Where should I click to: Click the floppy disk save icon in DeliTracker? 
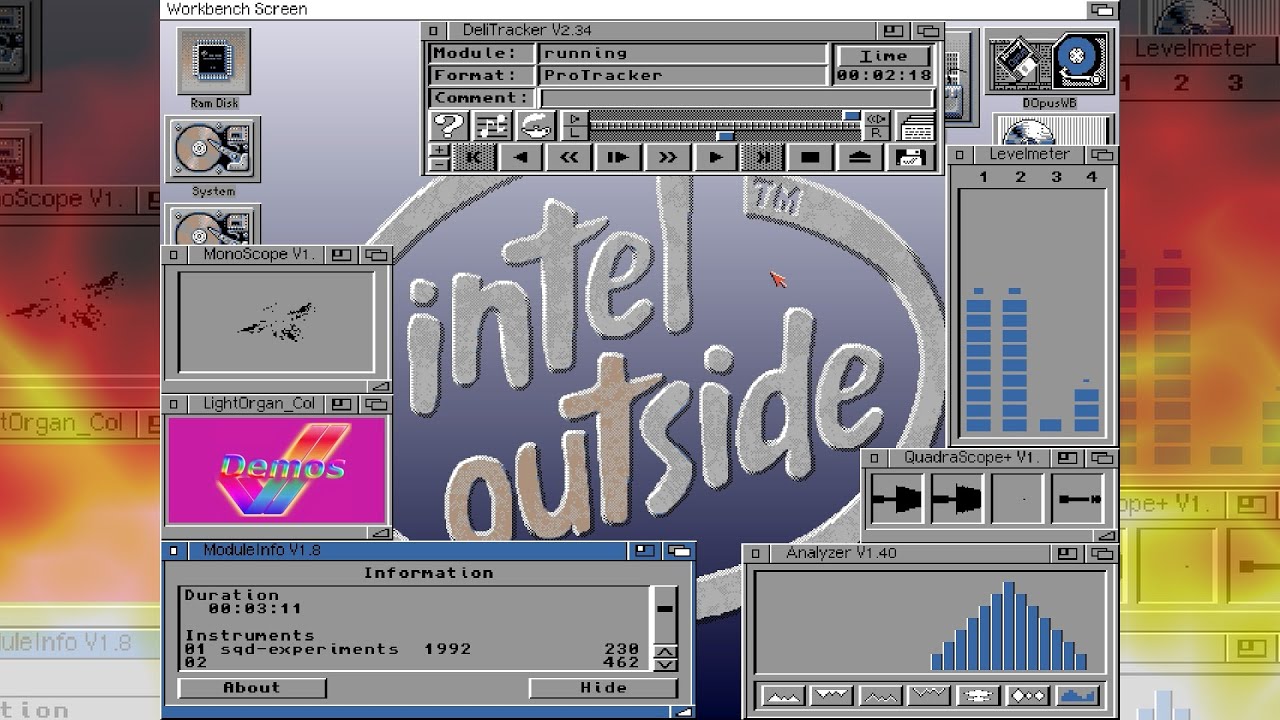(x=910, y=157)
